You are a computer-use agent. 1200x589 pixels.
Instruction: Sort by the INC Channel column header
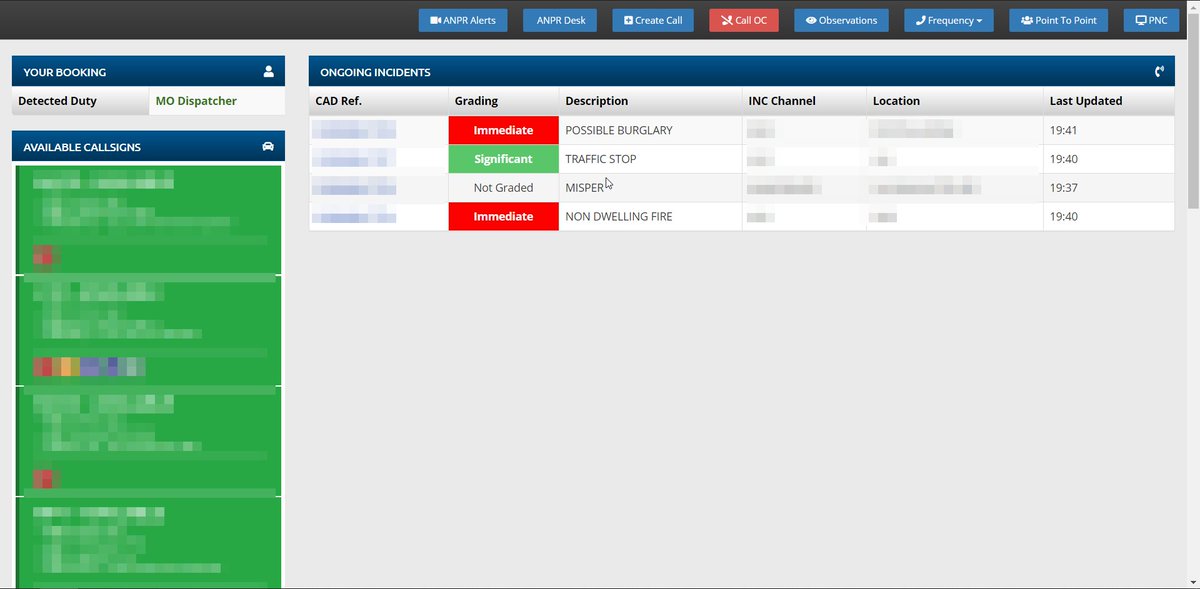pos(782,101)
